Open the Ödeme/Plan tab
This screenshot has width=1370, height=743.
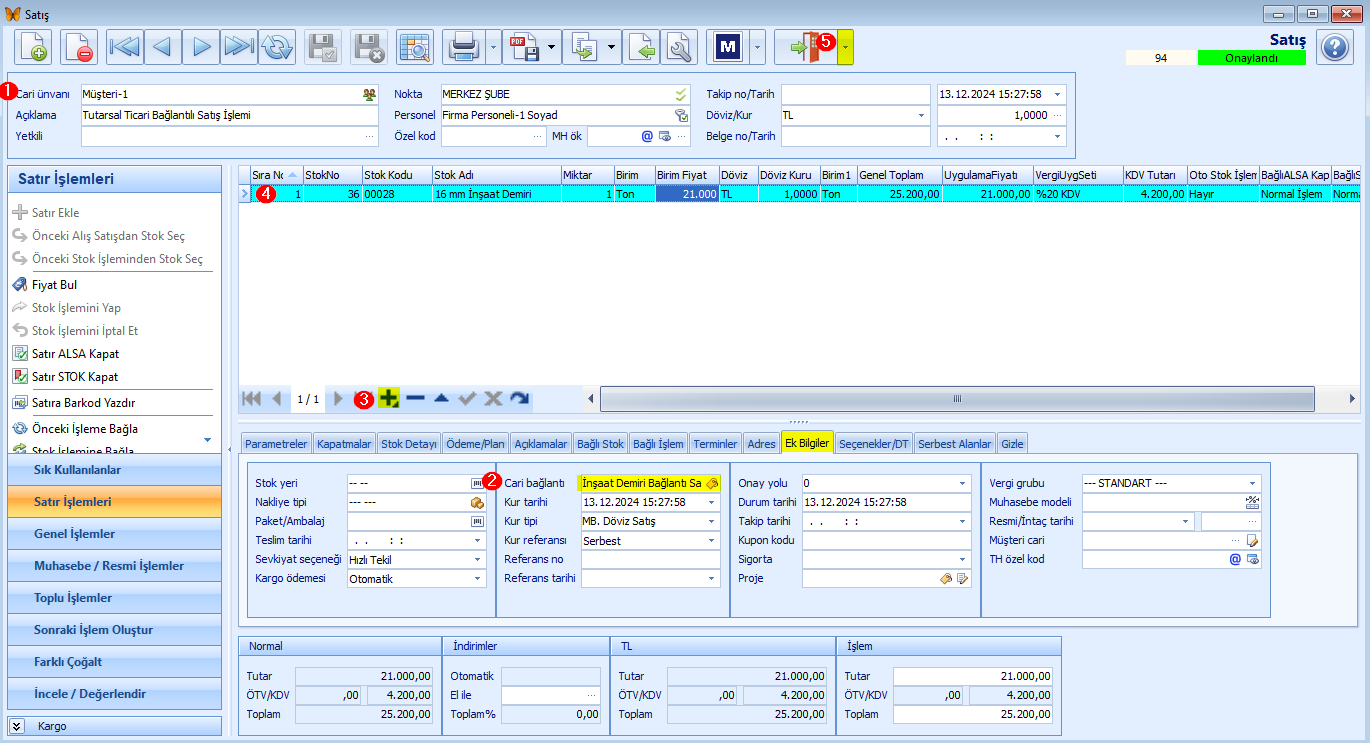point(475,443)
